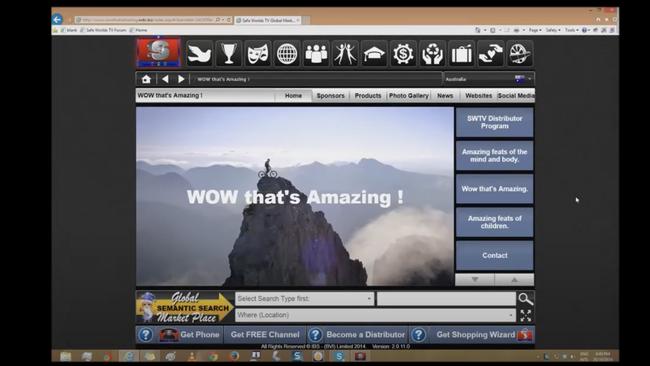Open the browser Safety menu
This screenshot has width=650, height=366.
coord(553,30)
